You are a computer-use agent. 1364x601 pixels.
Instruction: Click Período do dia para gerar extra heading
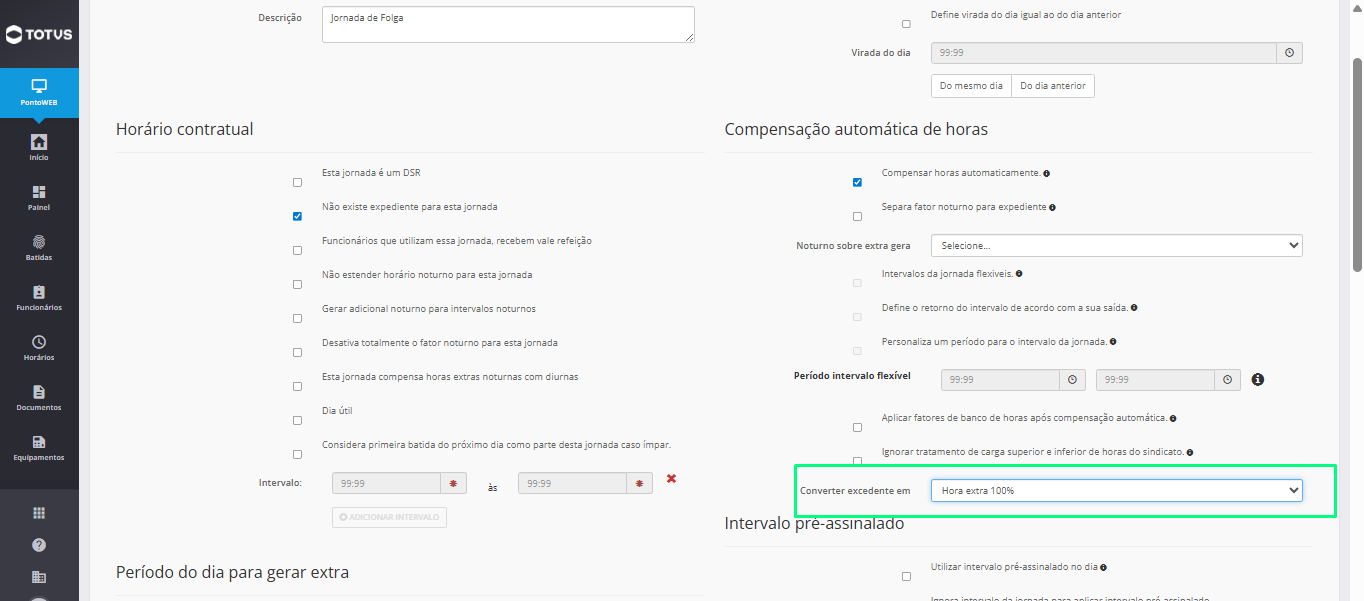pos(232,572)
